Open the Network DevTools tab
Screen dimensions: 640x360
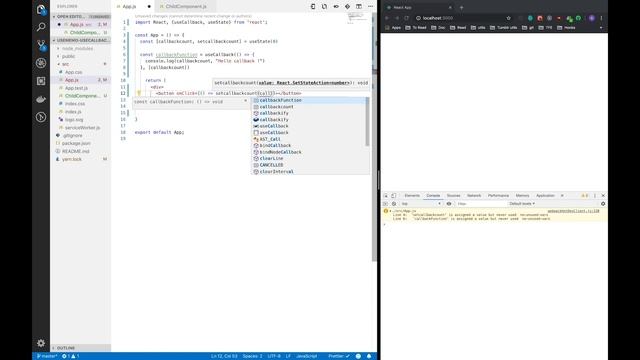pos(474,196)
